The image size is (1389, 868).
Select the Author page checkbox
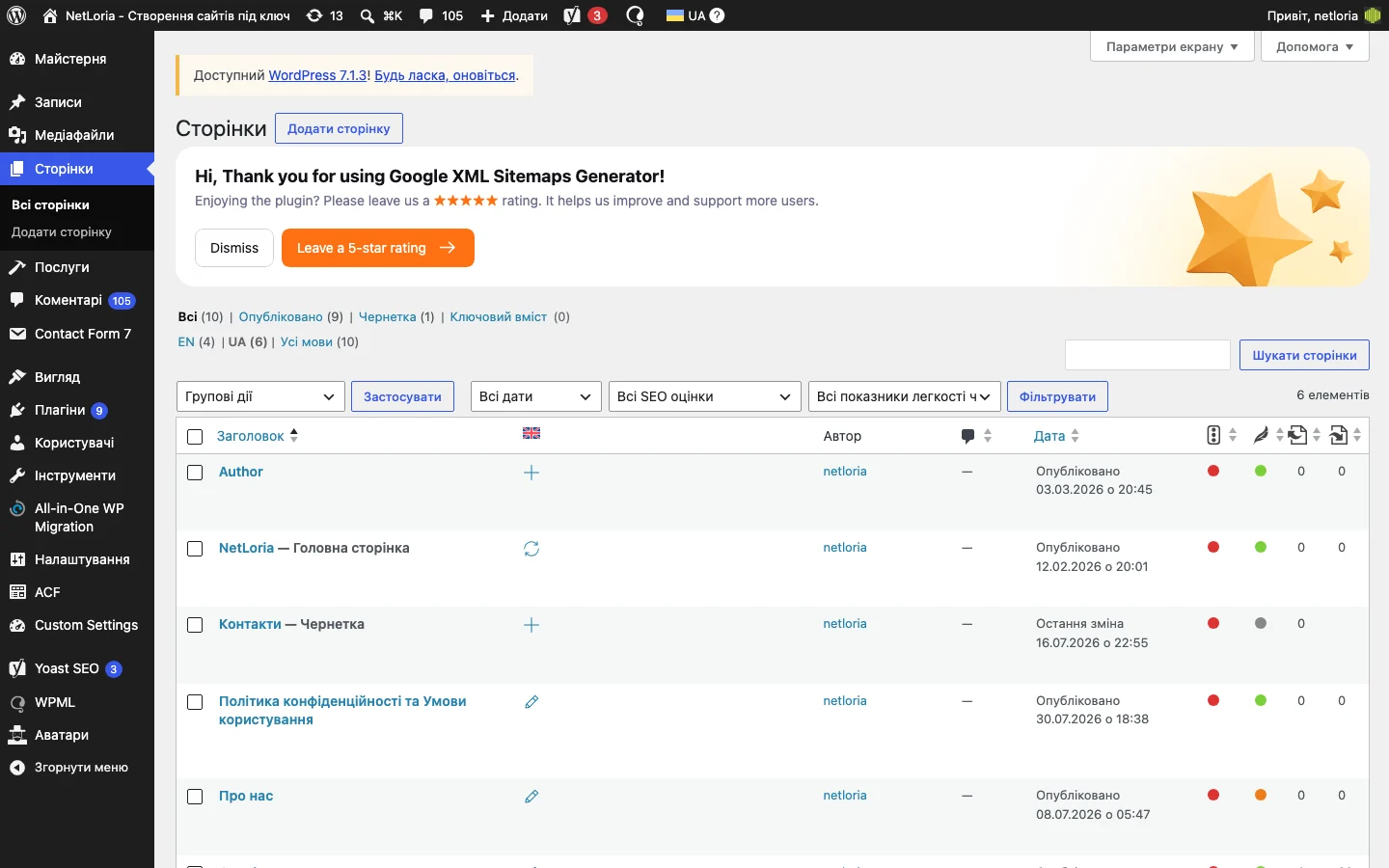[x=195, y=473]
